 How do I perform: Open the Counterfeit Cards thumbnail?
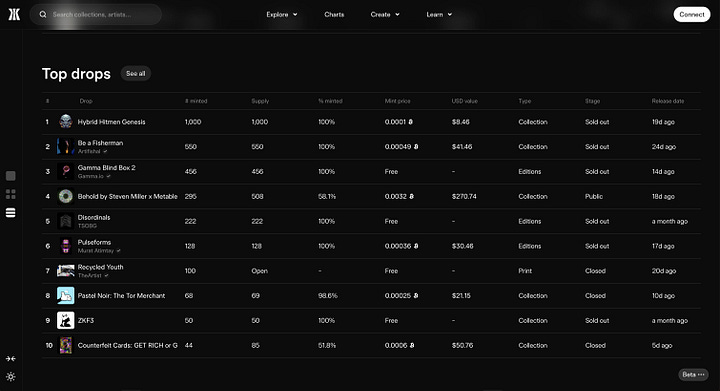[x=66, y=345]
